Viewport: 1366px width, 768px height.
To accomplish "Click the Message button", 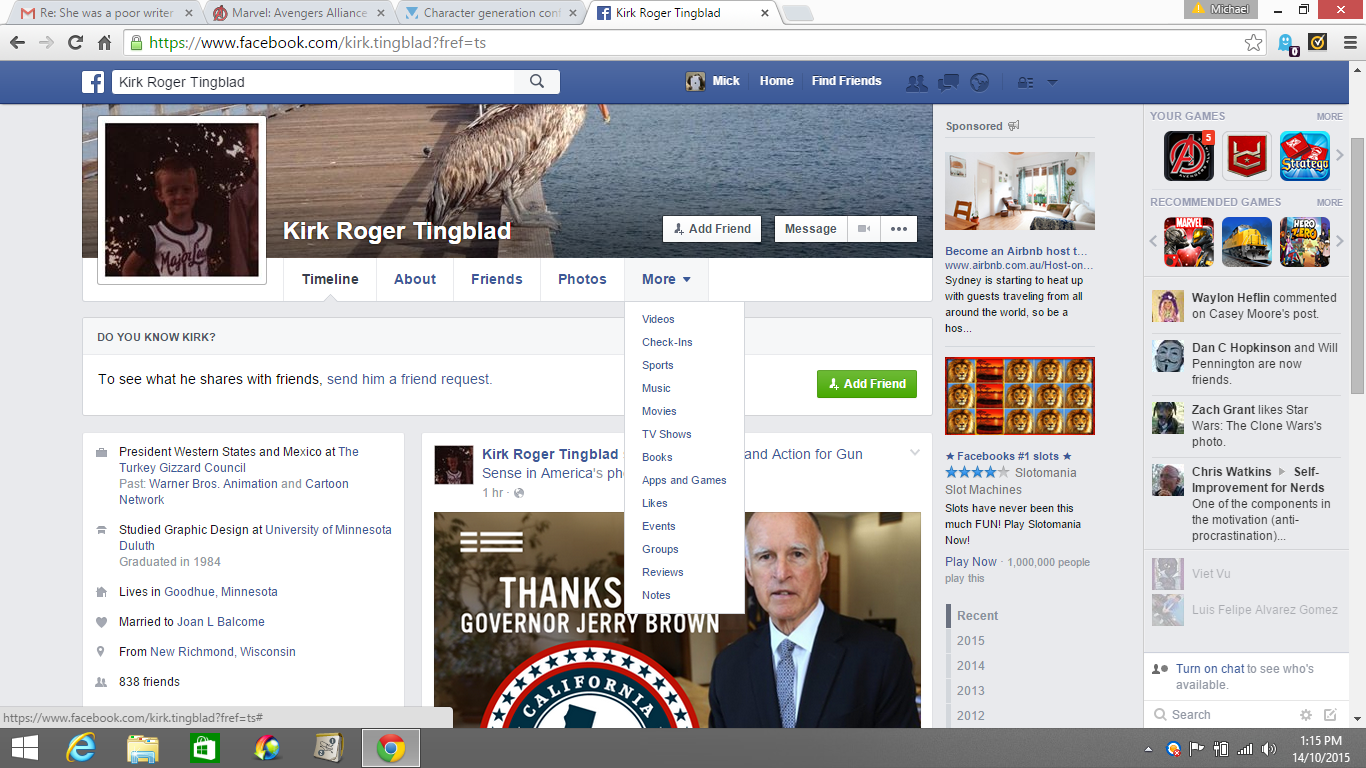I will pyautogui.click(x=811, y=229).
